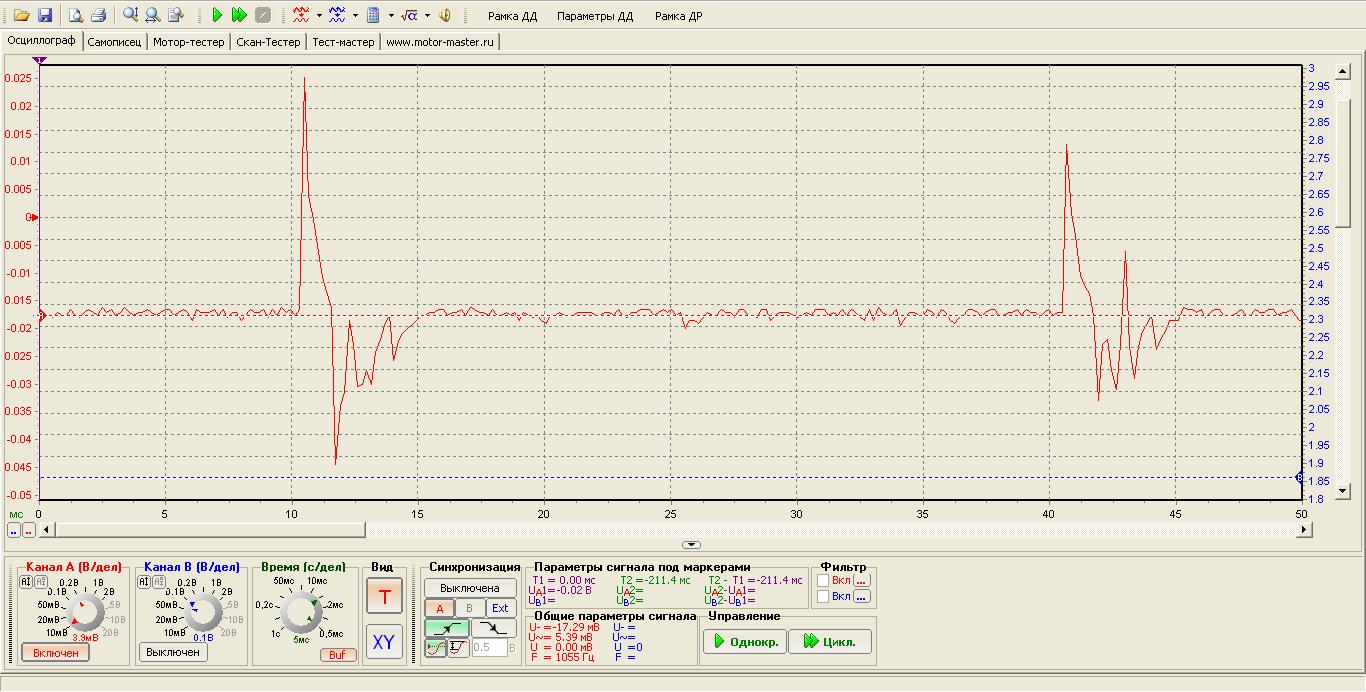Select the XY view mode button
Screen dimensions: 1366x692
[384, 643]
